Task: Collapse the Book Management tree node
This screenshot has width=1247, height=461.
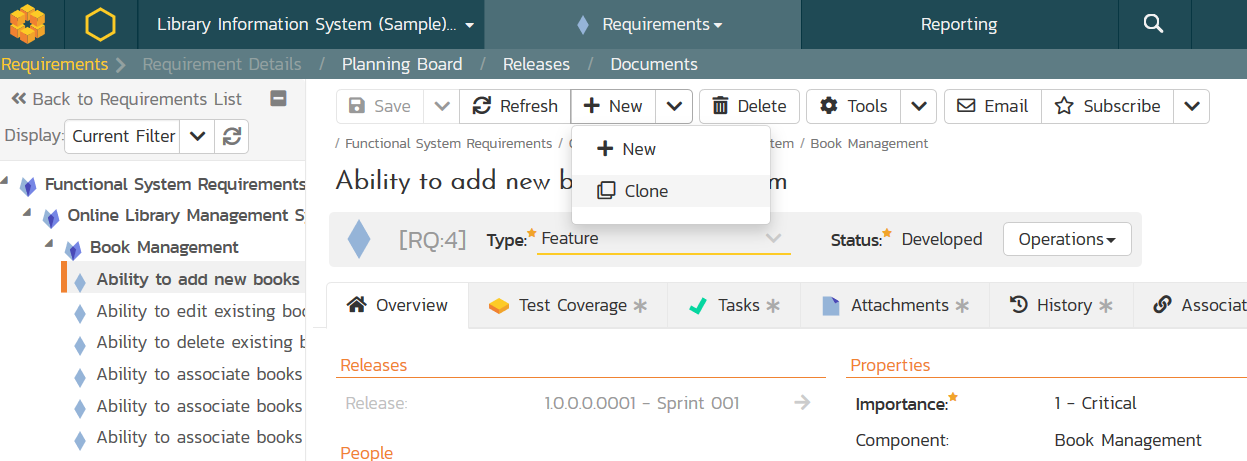Action: (x=49, y=244)
